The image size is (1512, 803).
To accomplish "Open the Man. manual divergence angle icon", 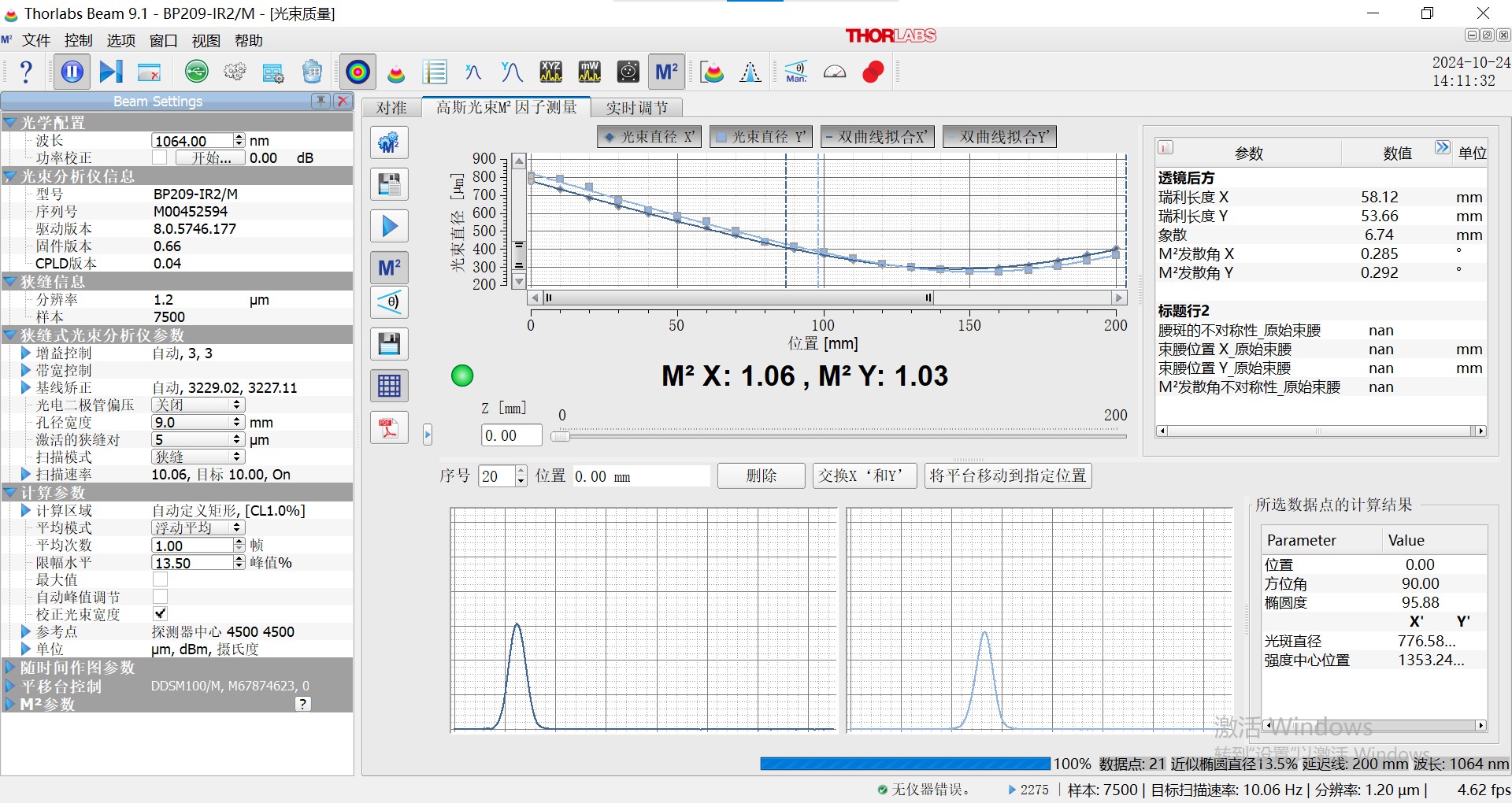I will (x=796, y=72).
